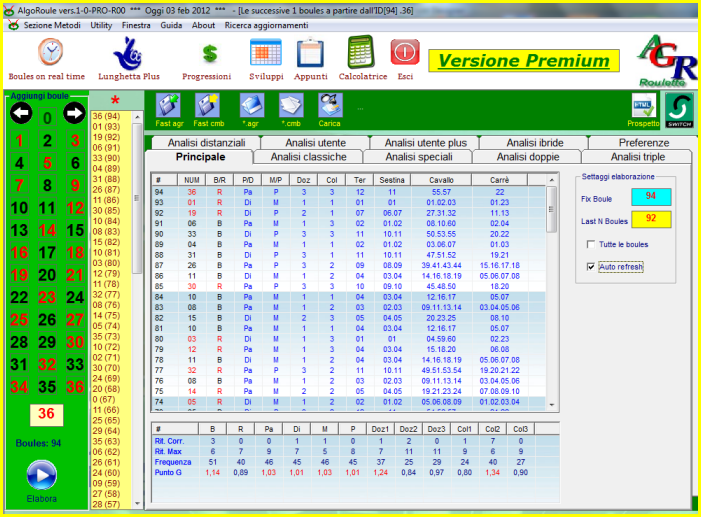This screenshot has width=701, height=517.
Task: Click the Versione Premium banner
Action: click(524, 61)
